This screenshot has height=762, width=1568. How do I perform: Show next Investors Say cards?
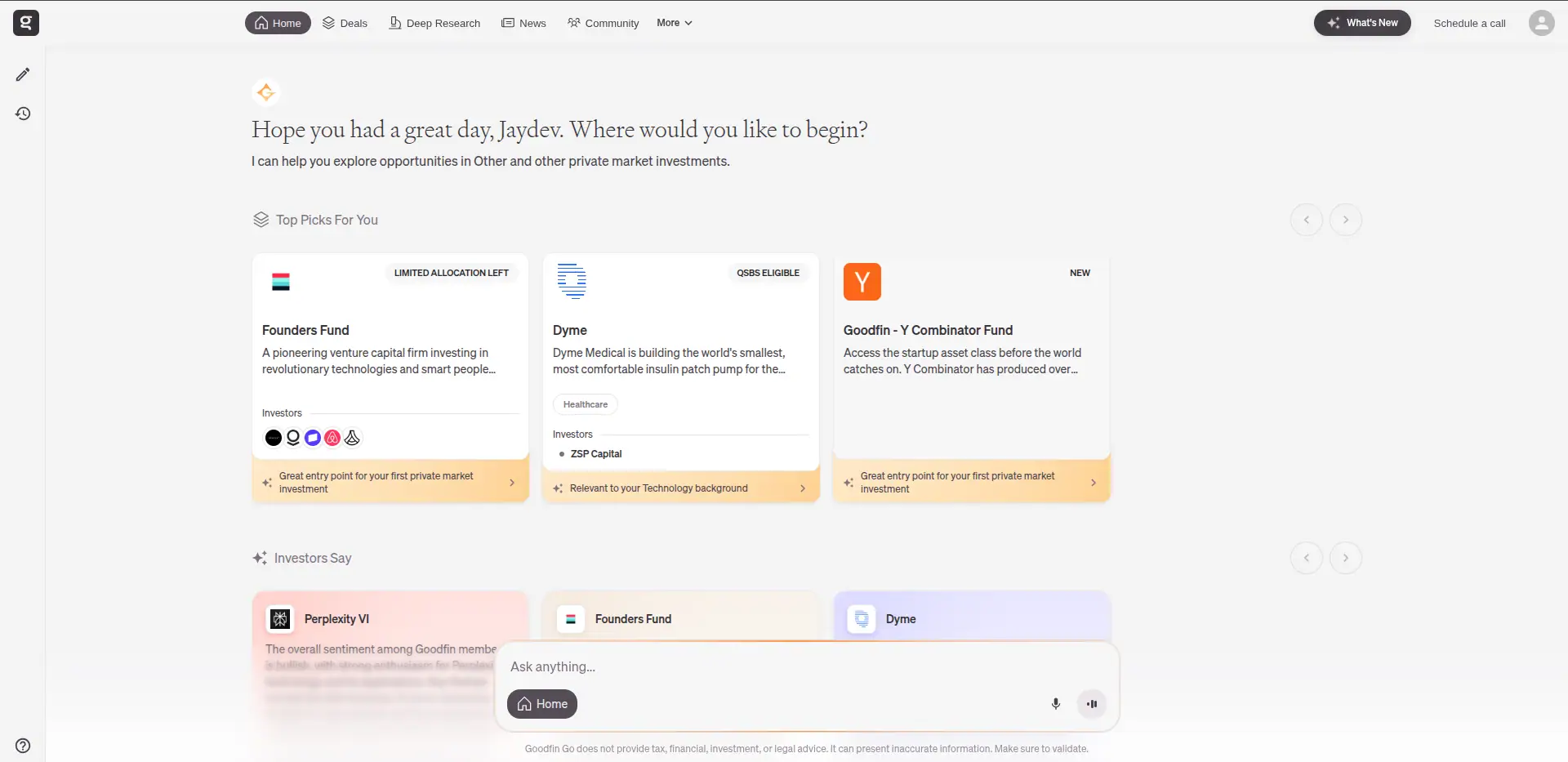(1346, 558)
